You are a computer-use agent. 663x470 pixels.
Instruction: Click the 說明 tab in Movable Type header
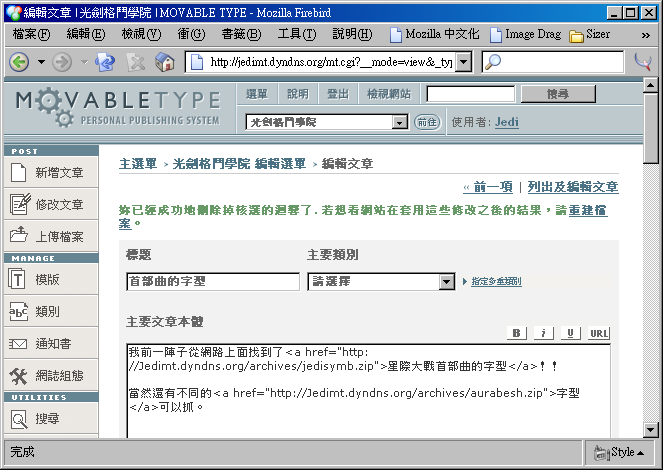tap(298, 93)
